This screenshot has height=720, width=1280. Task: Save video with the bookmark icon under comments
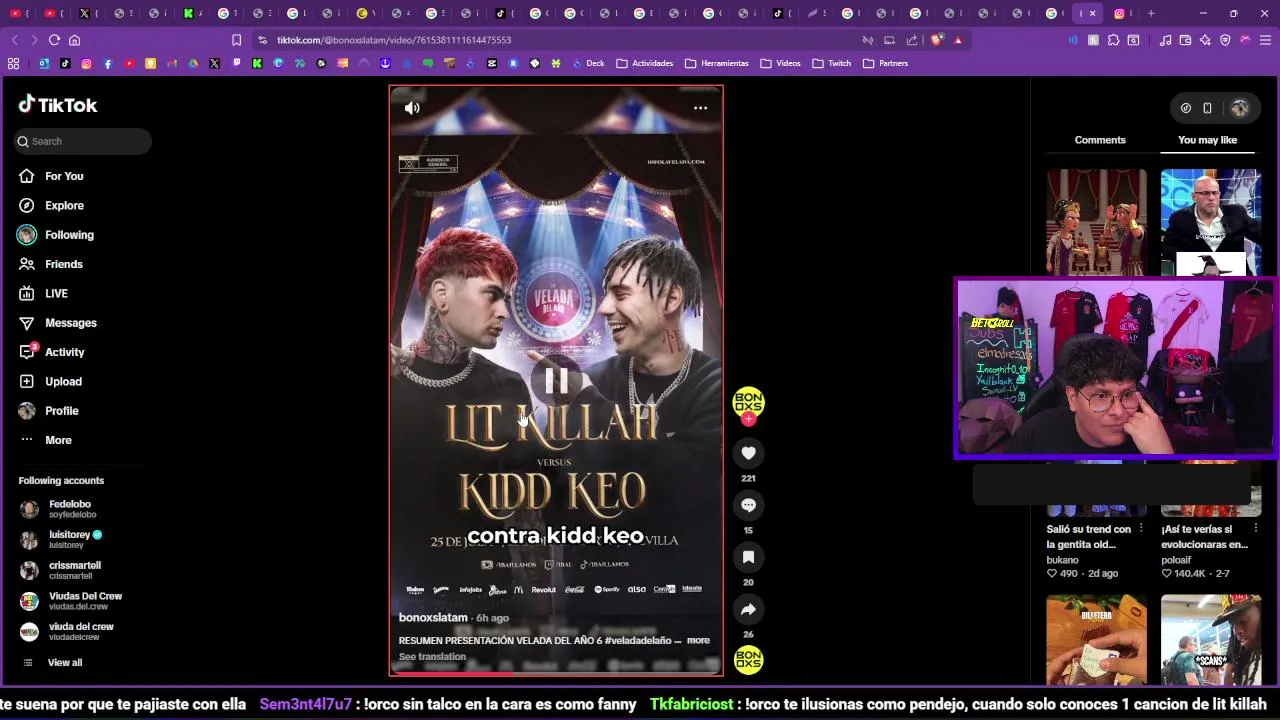(x=748, y=557)
